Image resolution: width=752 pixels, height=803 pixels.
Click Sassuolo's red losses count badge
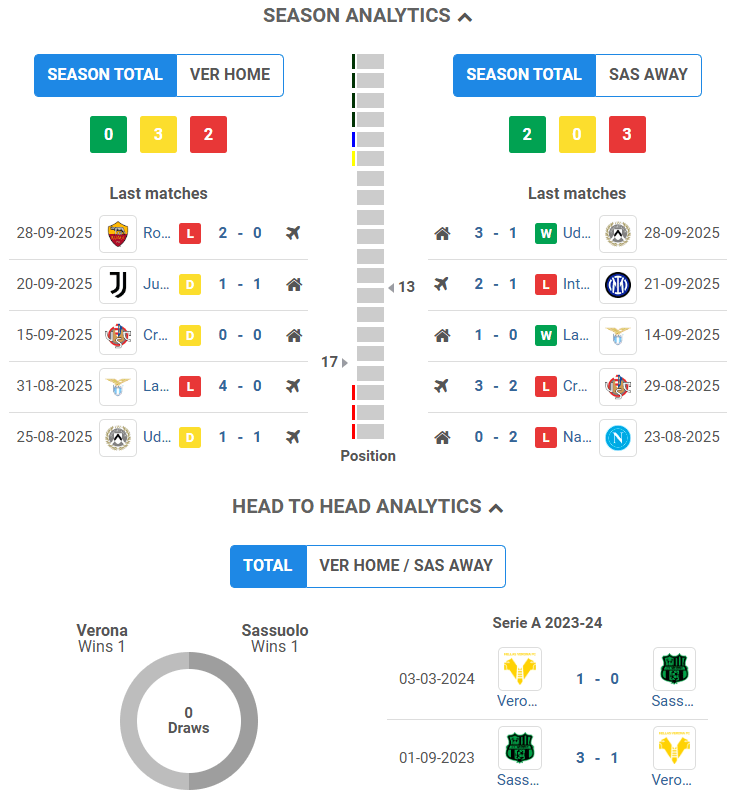click(x=627, y=135)
